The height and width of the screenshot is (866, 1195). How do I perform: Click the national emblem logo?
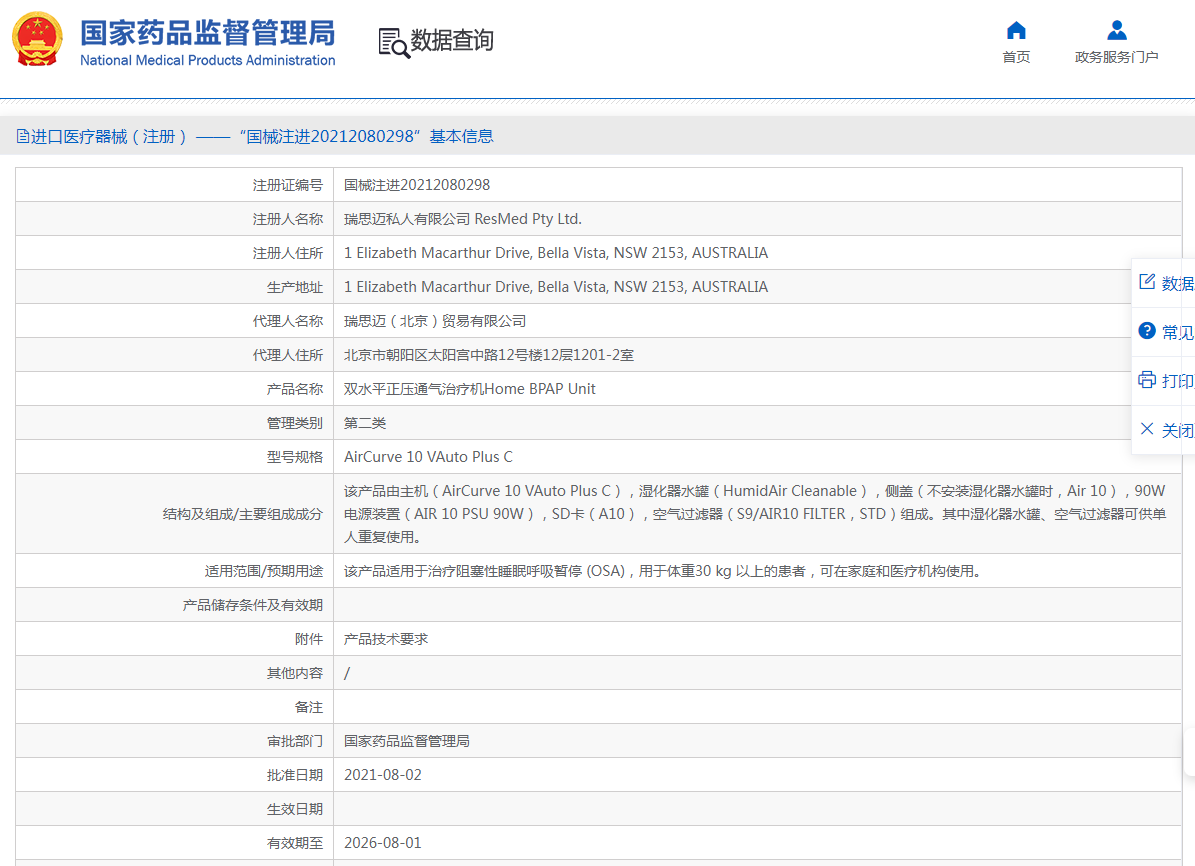(x=37, y=39)
